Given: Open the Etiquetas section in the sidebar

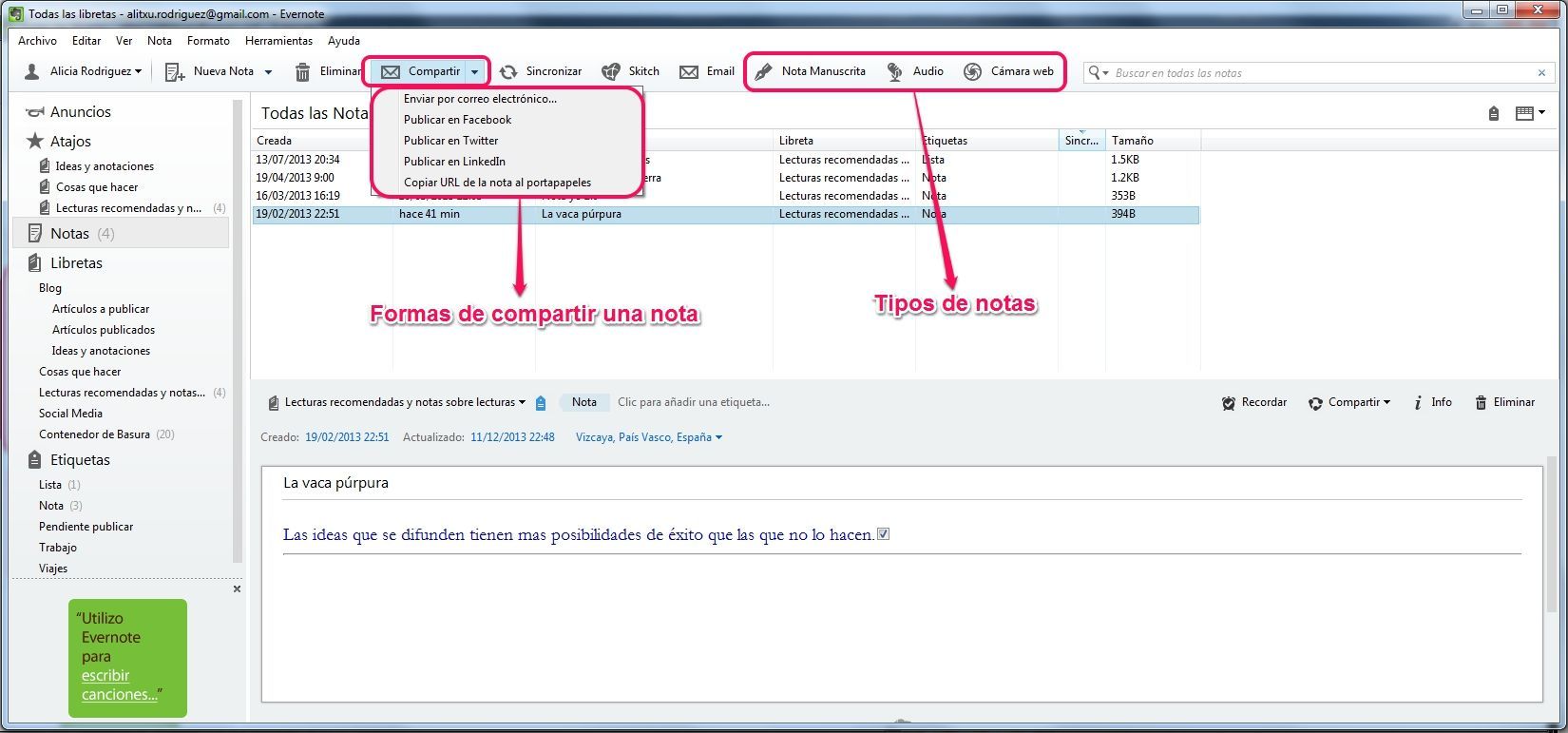Looking at the screenshot, I should (x=68, y=460).
